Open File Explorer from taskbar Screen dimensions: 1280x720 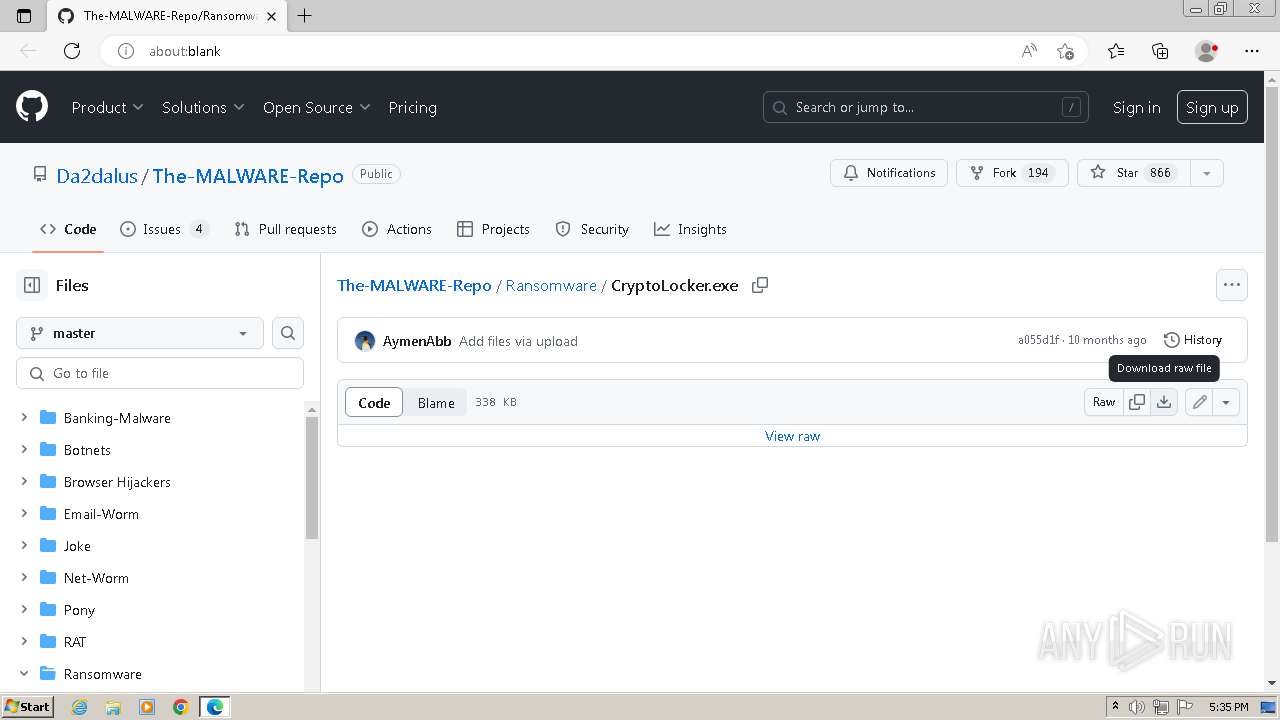click(113, 707)
